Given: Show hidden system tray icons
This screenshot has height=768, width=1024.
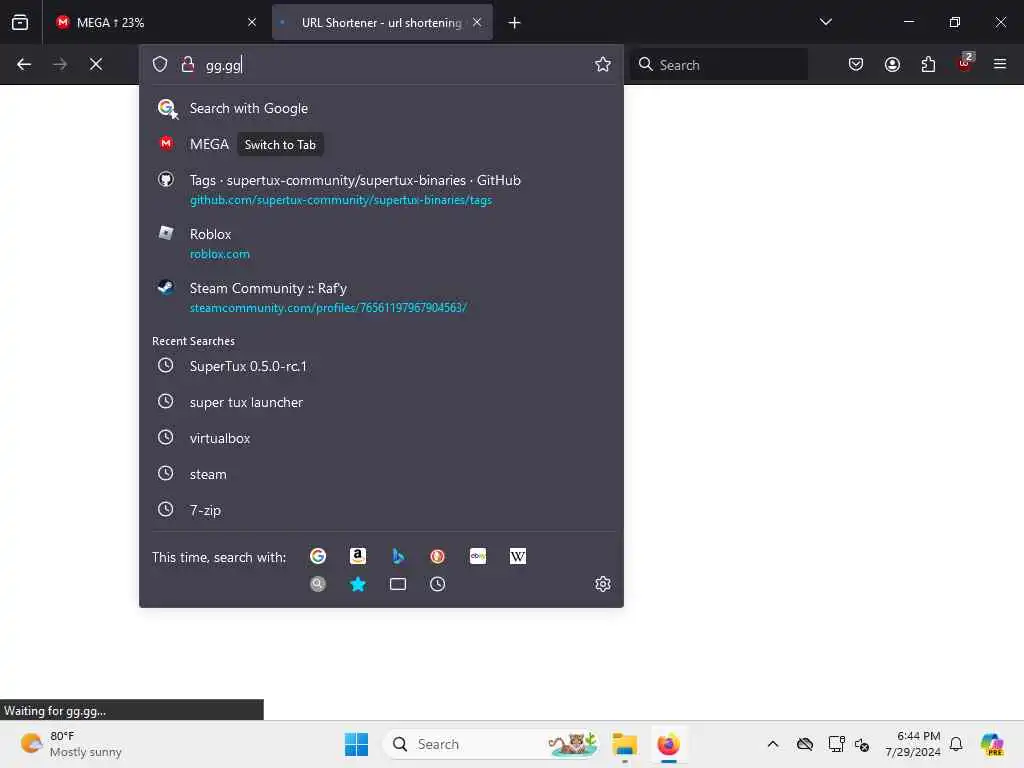Looking at the screenshot, I should (773, 744).
